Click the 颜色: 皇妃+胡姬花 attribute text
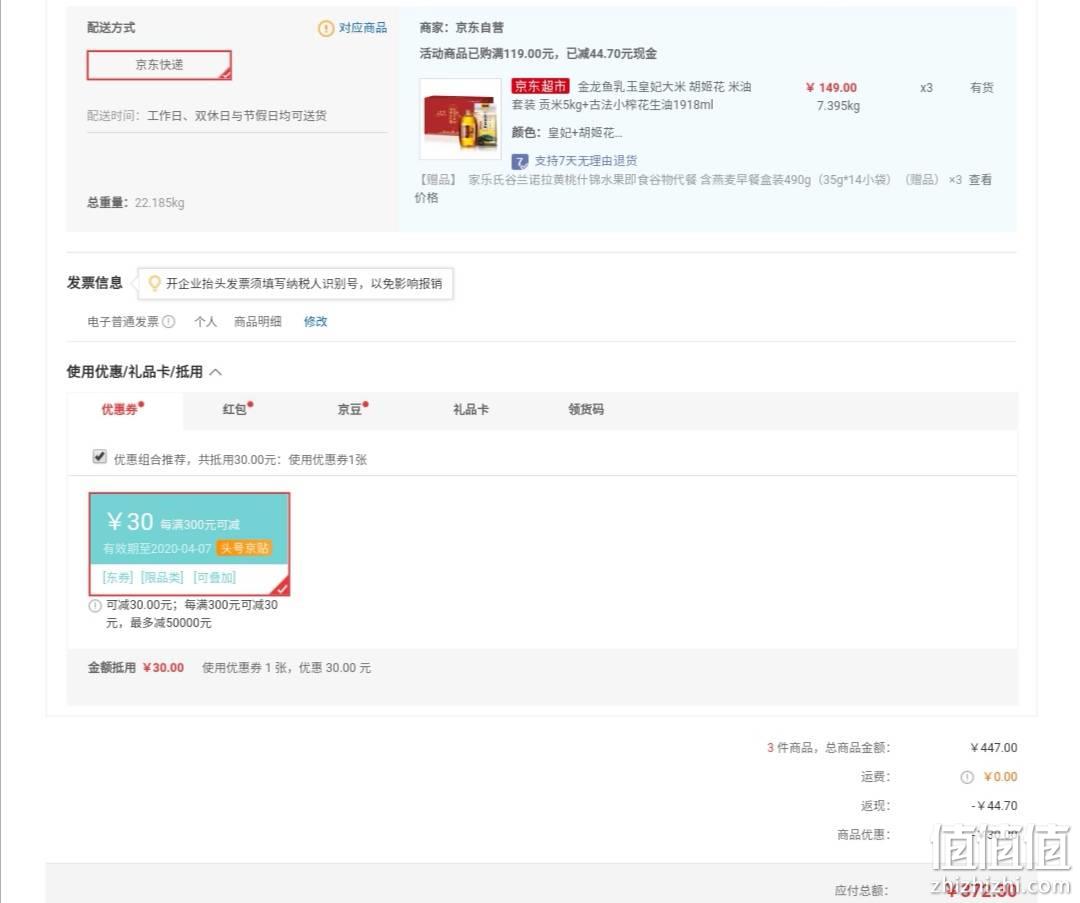Screen dimensions: 1080x903 point(567,132)
